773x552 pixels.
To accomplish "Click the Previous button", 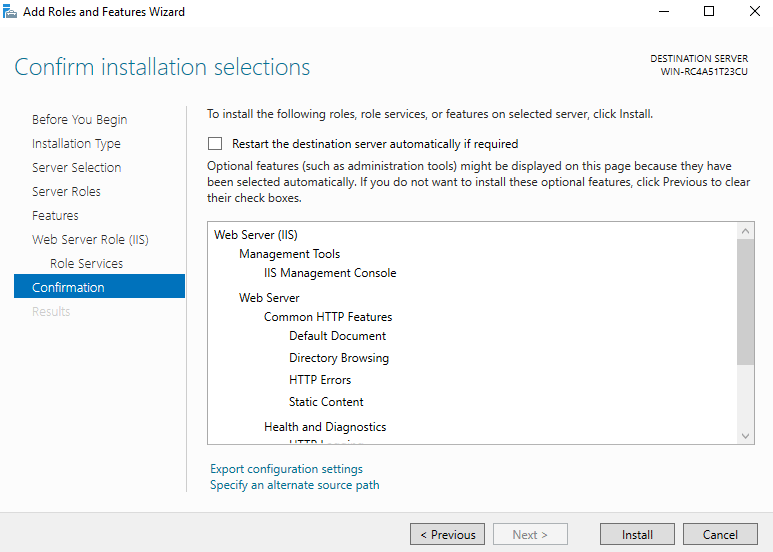I will [x=447, y=535].
